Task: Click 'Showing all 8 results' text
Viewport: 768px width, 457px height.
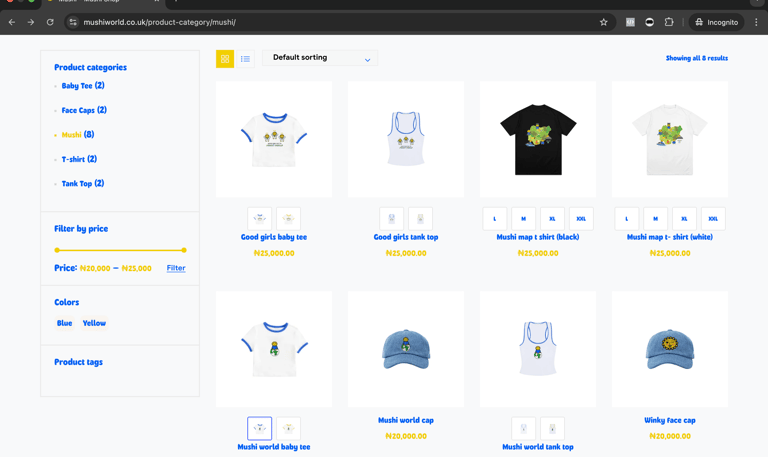Action: [x=696, y=58]
